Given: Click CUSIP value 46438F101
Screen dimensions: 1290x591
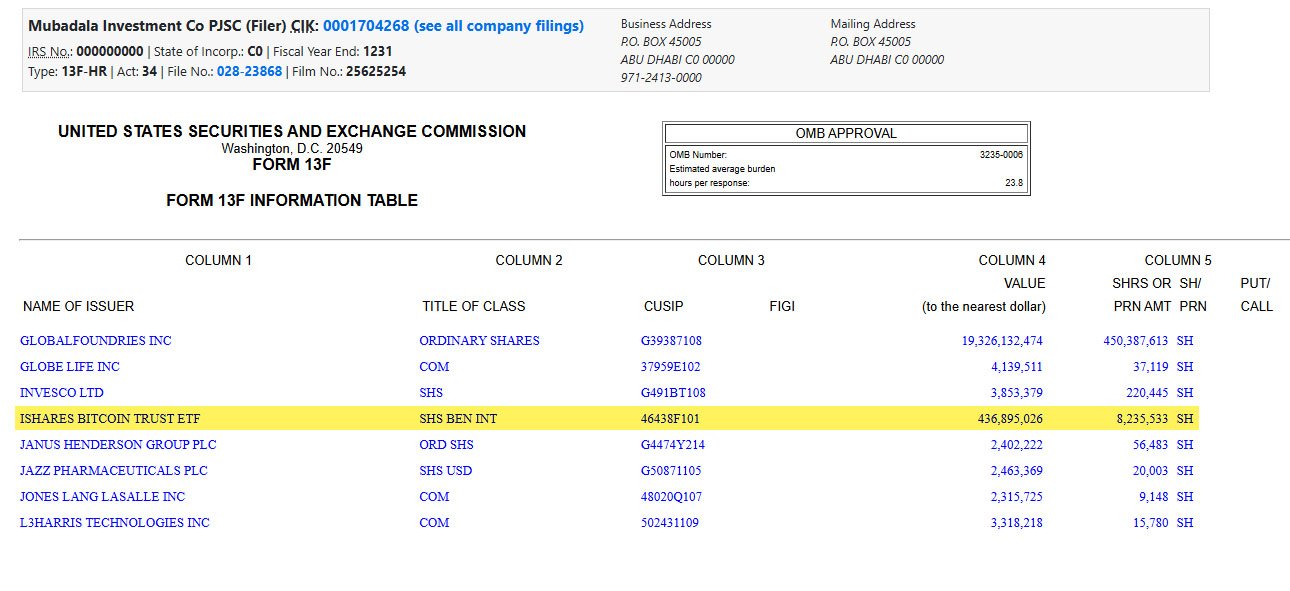Looking at the screenshot, I should (670, 419).
